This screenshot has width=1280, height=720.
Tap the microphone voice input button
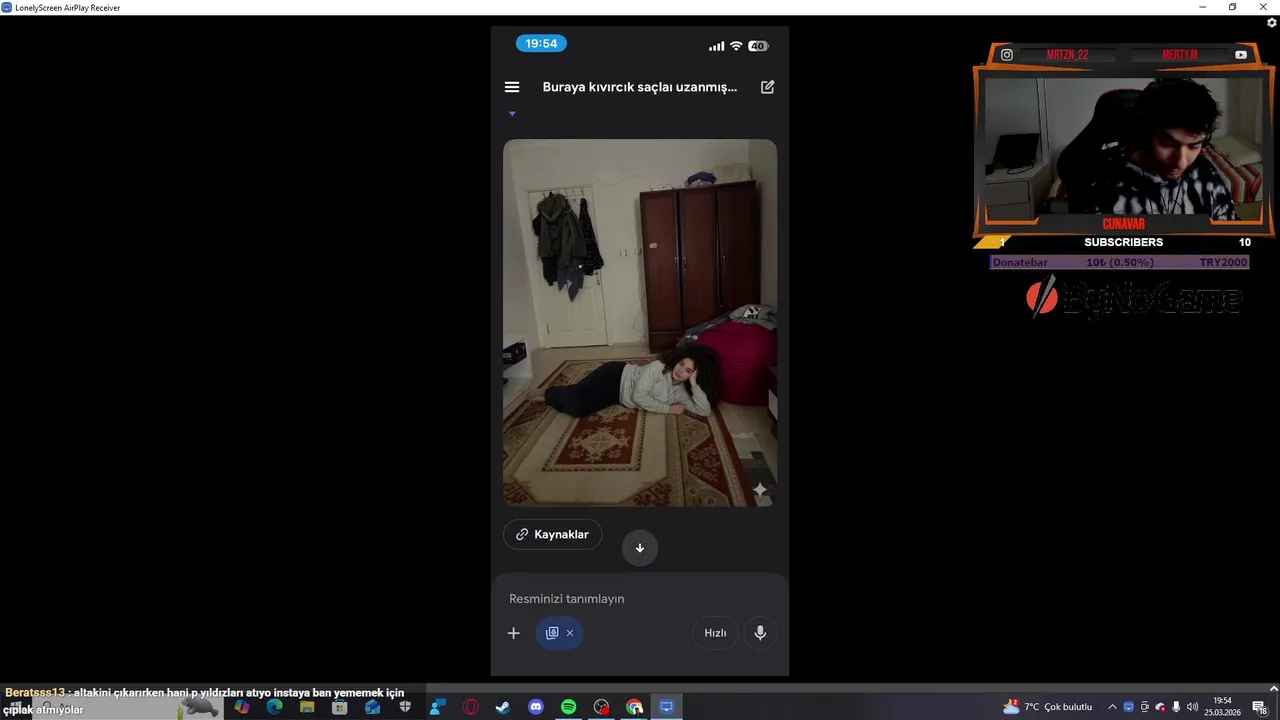(760, 633)
